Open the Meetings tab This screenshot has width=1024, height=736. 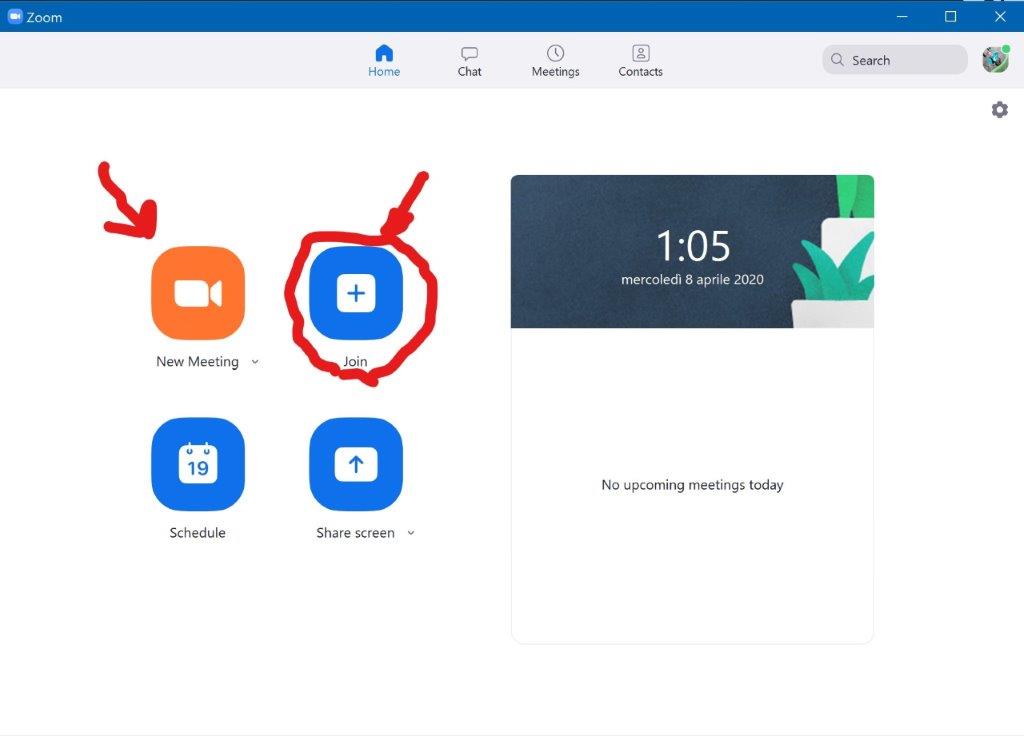click(555, 61)
